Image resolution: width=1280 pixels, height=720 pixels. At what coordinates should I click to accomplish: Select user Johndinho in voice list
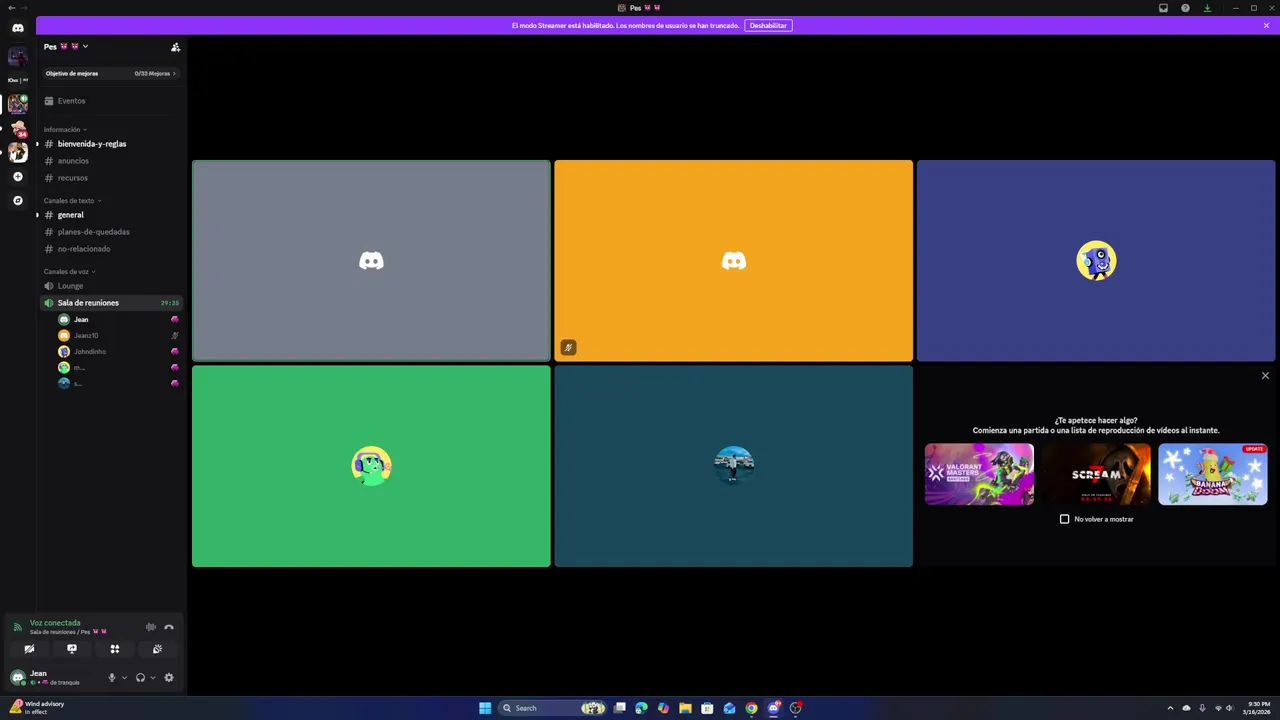118,352
